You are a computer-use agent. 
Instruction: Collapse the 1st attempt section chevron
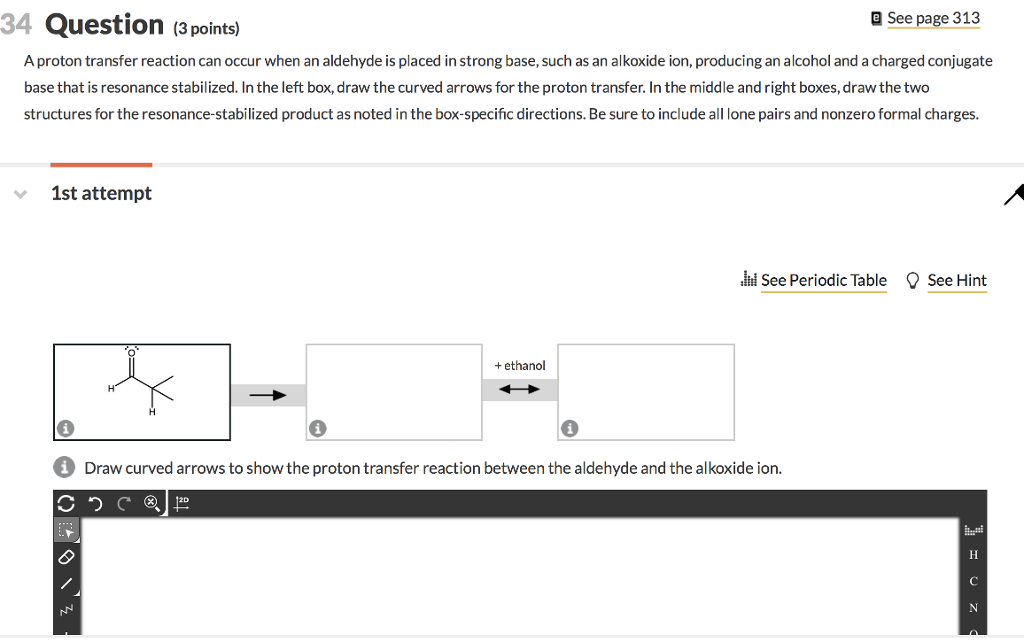[20, 193]
